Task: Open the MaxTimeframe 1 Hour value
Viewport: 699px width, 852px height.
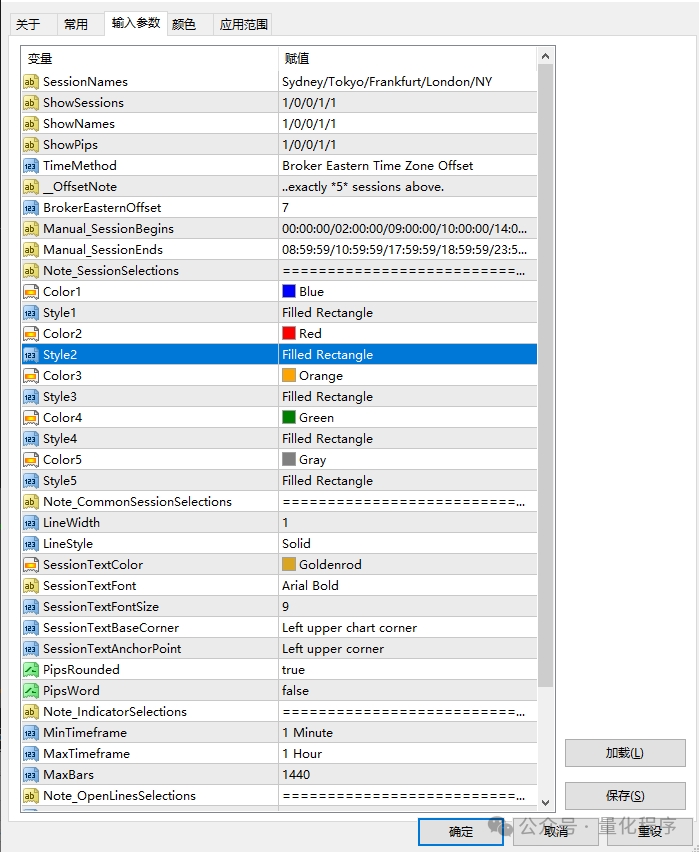Action: pos(408,754)
